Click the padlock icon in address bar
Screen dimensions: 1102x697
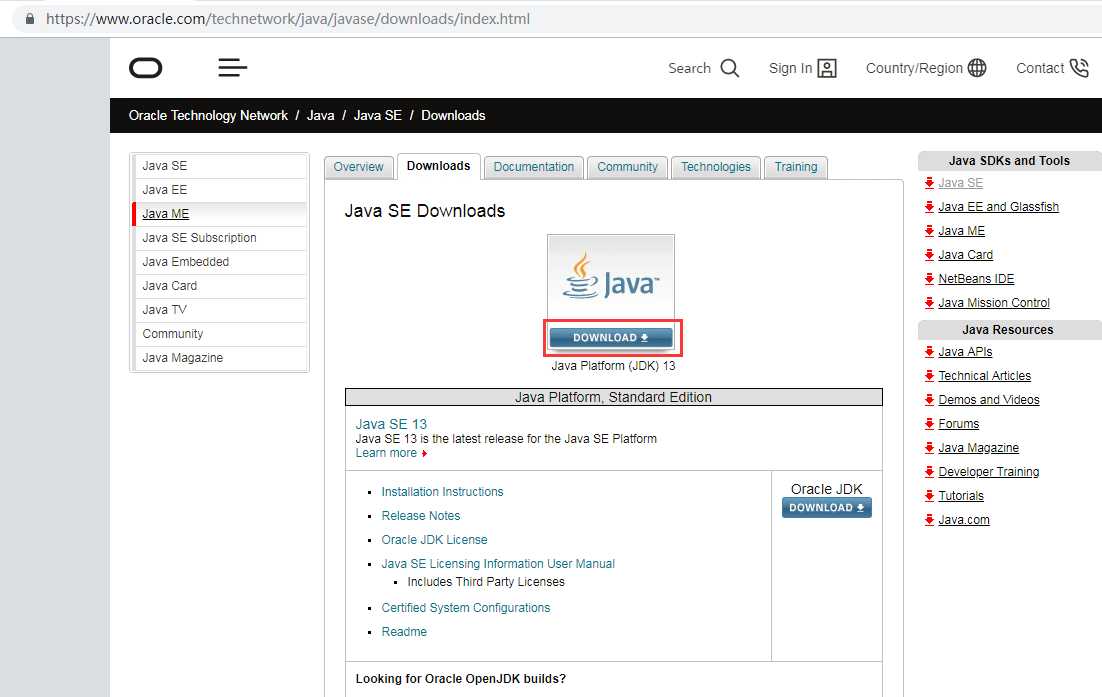coord(30,19)
